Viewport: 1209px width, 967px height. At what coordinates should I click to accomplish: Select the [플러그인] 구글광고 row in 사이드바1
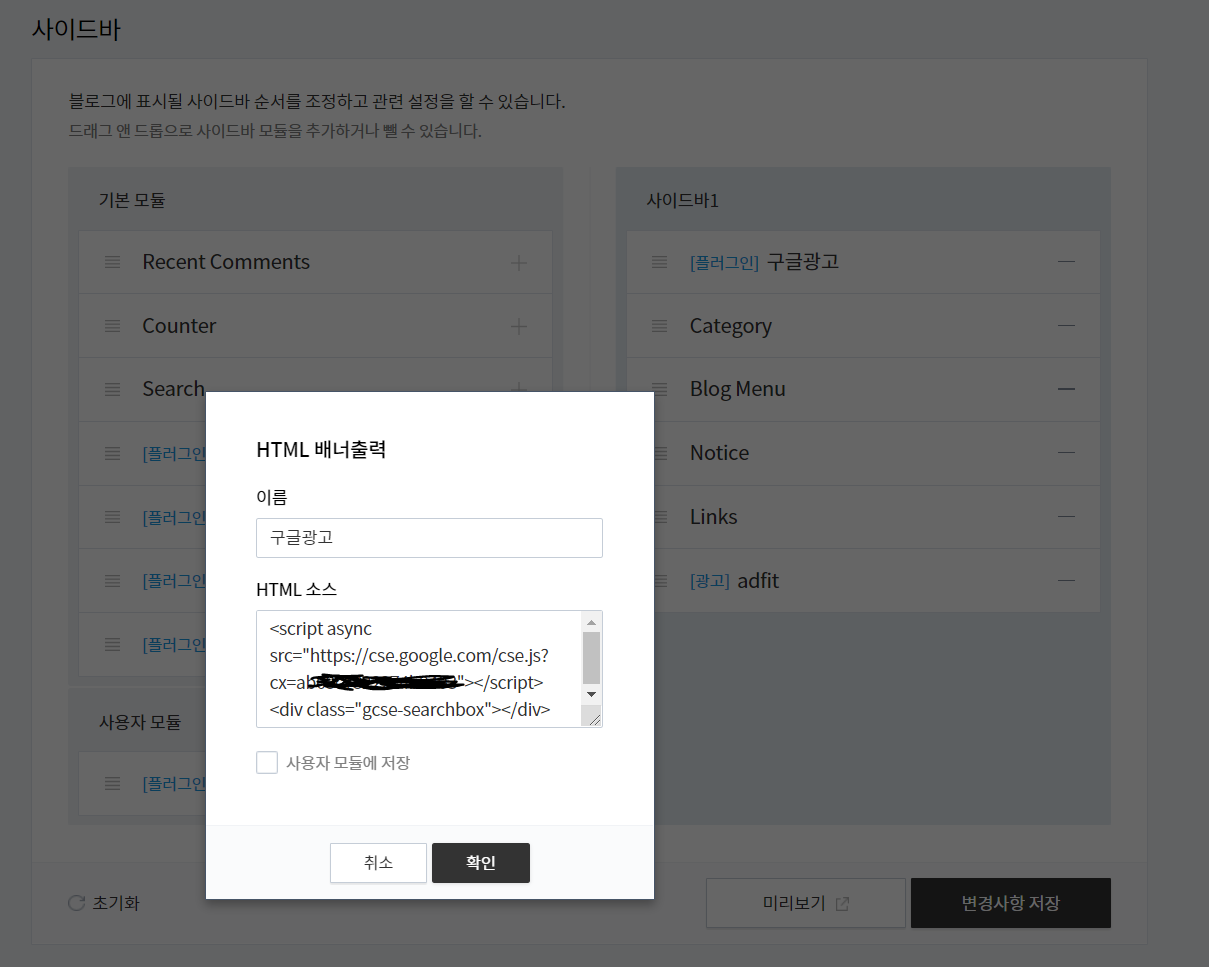click(x=863, y=262)
